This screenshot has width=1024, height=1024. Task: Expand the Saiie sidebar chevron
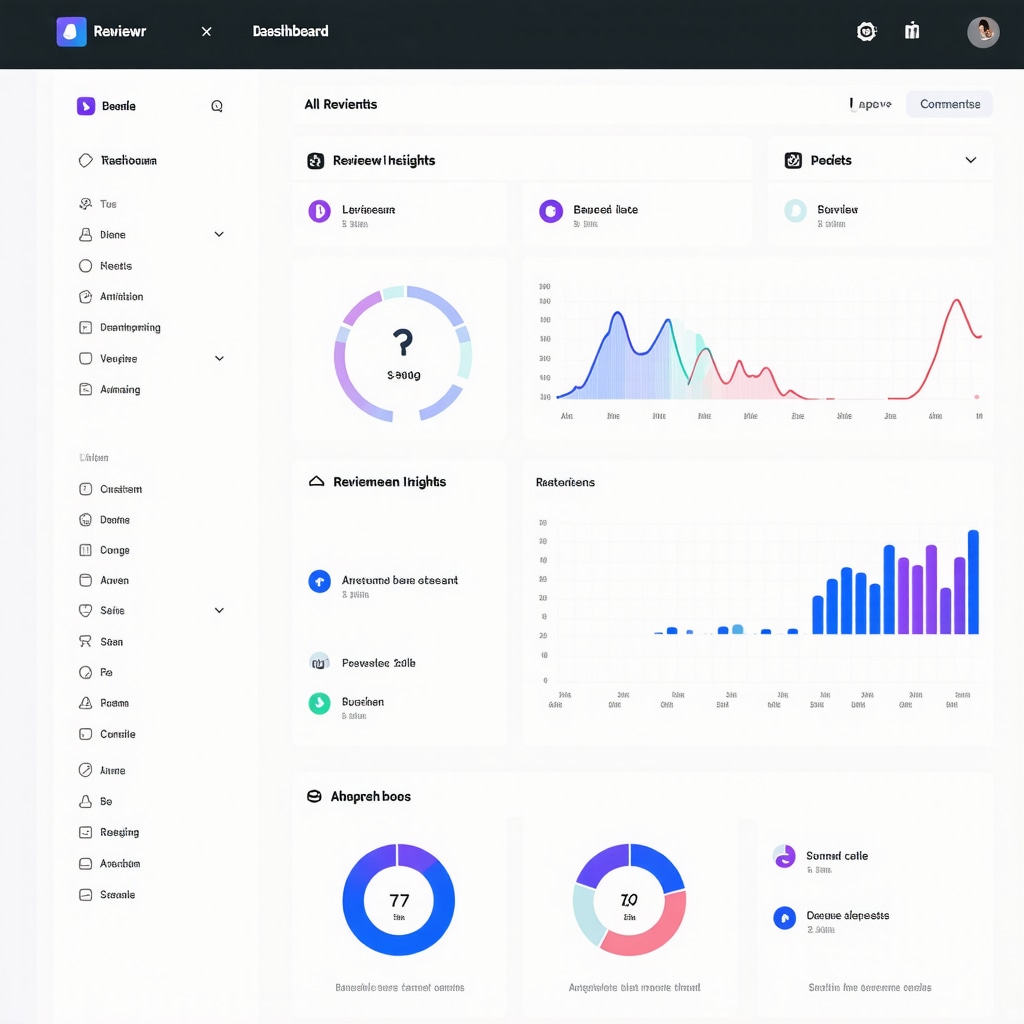coord(219,611)
